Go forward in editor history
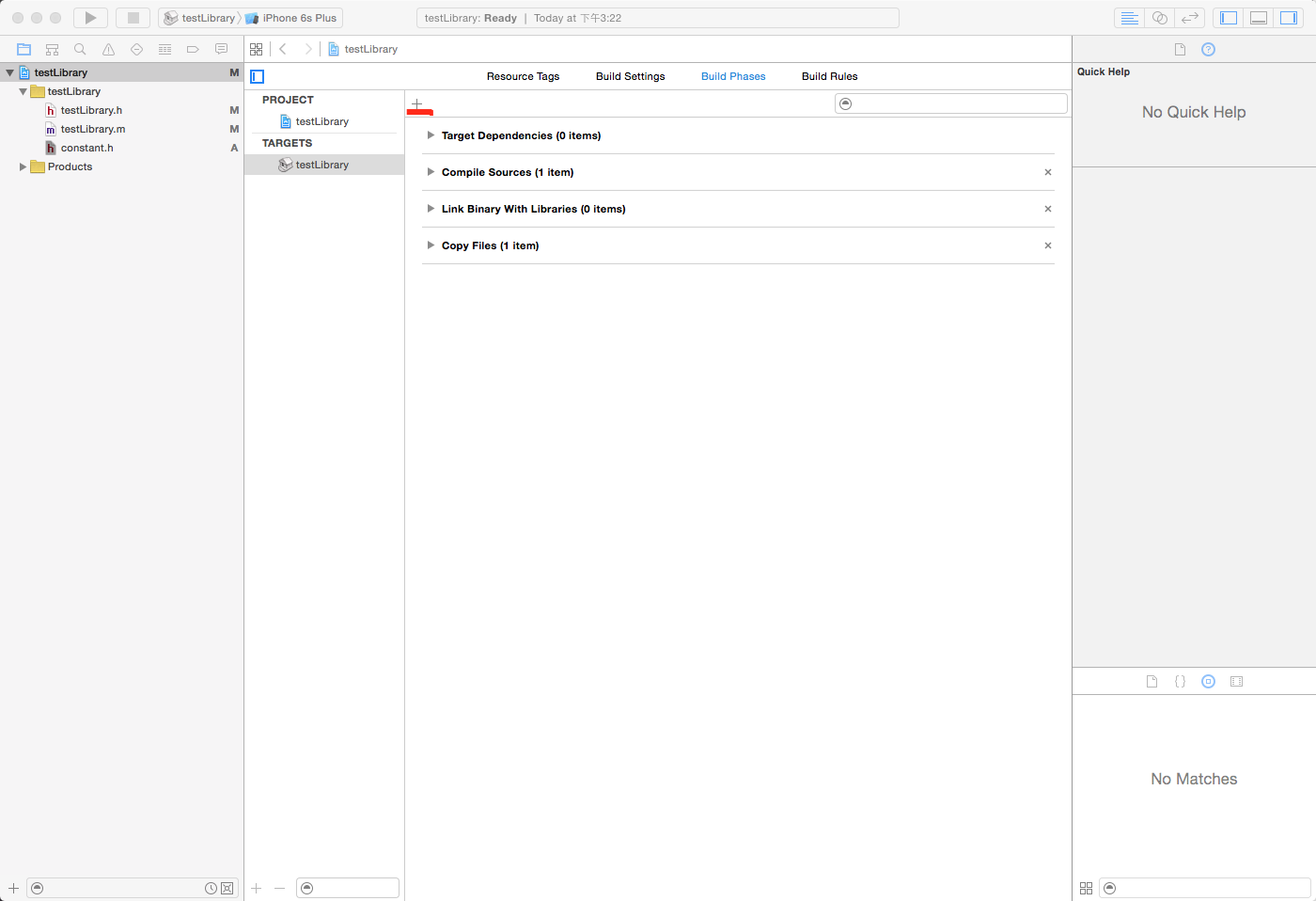 pyautogui.click(x=307, y=49)
